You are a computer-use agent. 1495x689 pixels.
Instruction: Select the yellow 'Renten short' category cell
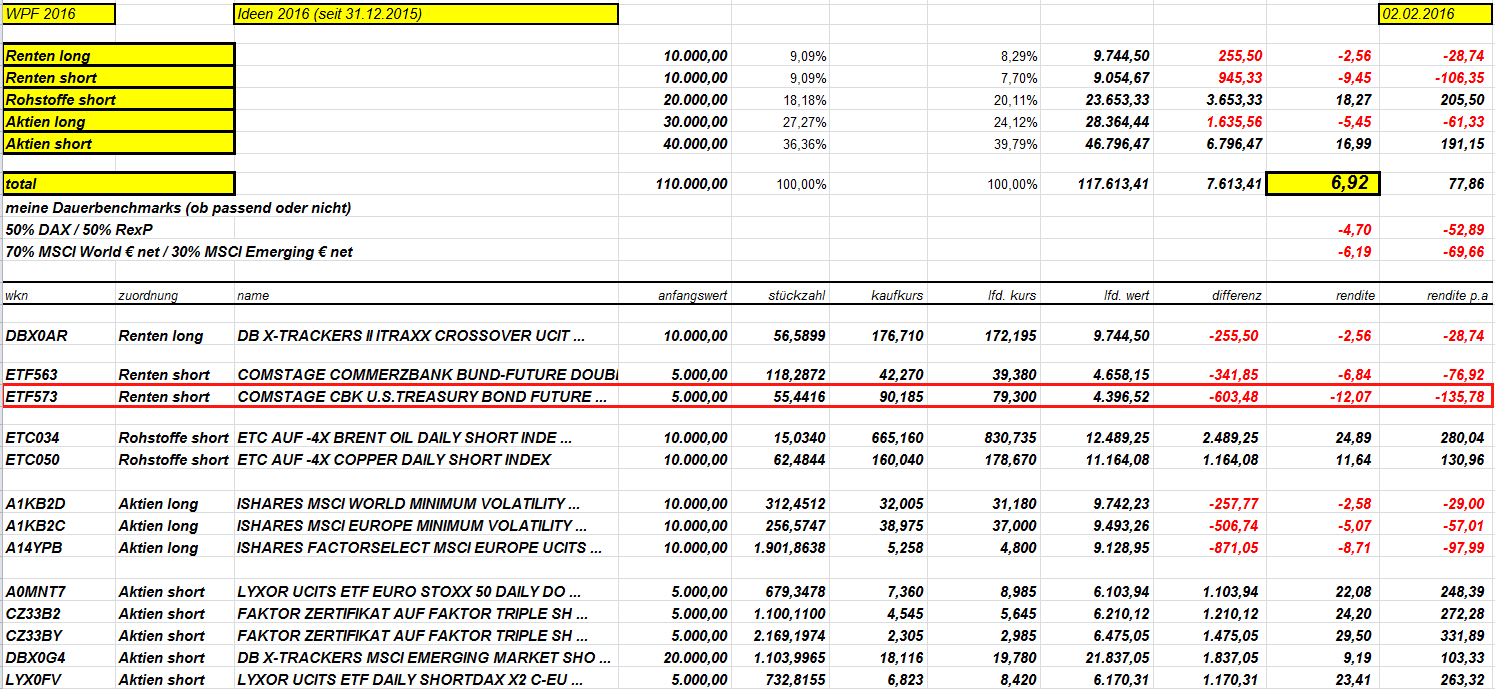[118, 77]
